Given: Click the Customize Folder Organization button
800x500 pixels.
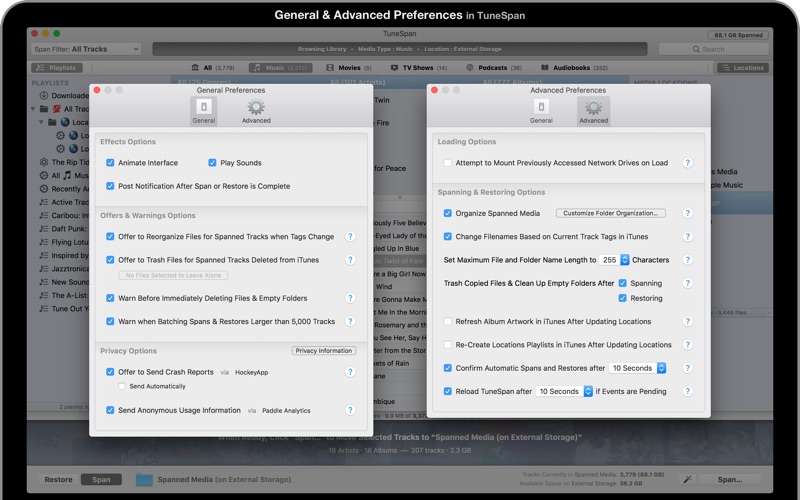Looking at the screenshot, I should coord(610,213).
